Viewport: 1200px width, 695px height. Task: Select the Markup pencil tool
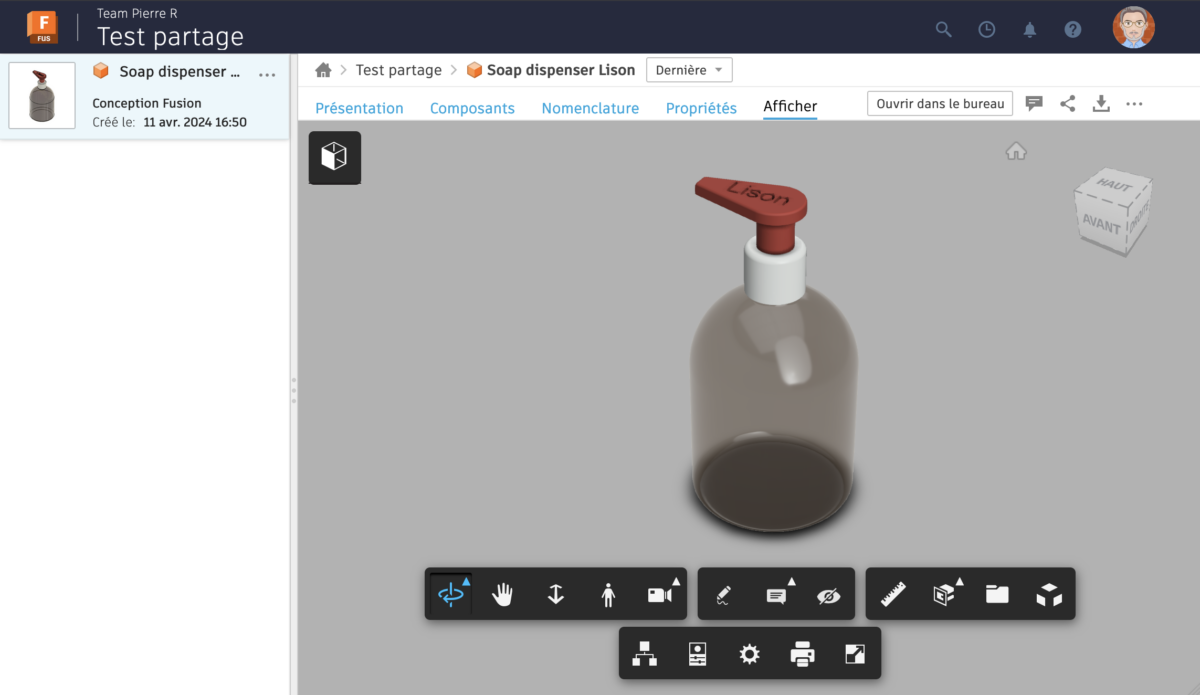click(x=724, y=594)
